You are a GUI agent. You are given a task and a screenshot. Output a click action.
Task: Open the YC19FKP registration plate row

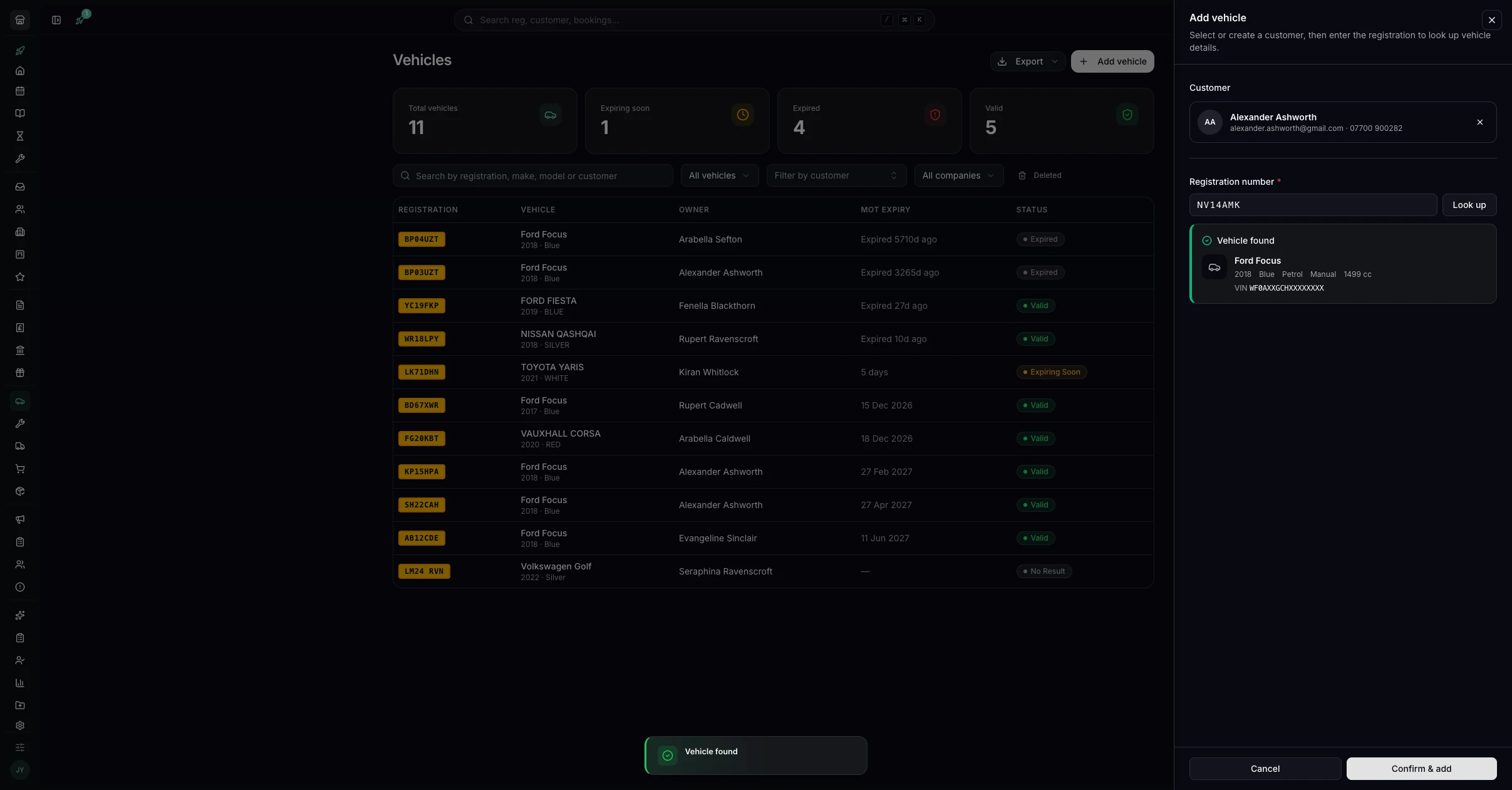coord(422,306)
